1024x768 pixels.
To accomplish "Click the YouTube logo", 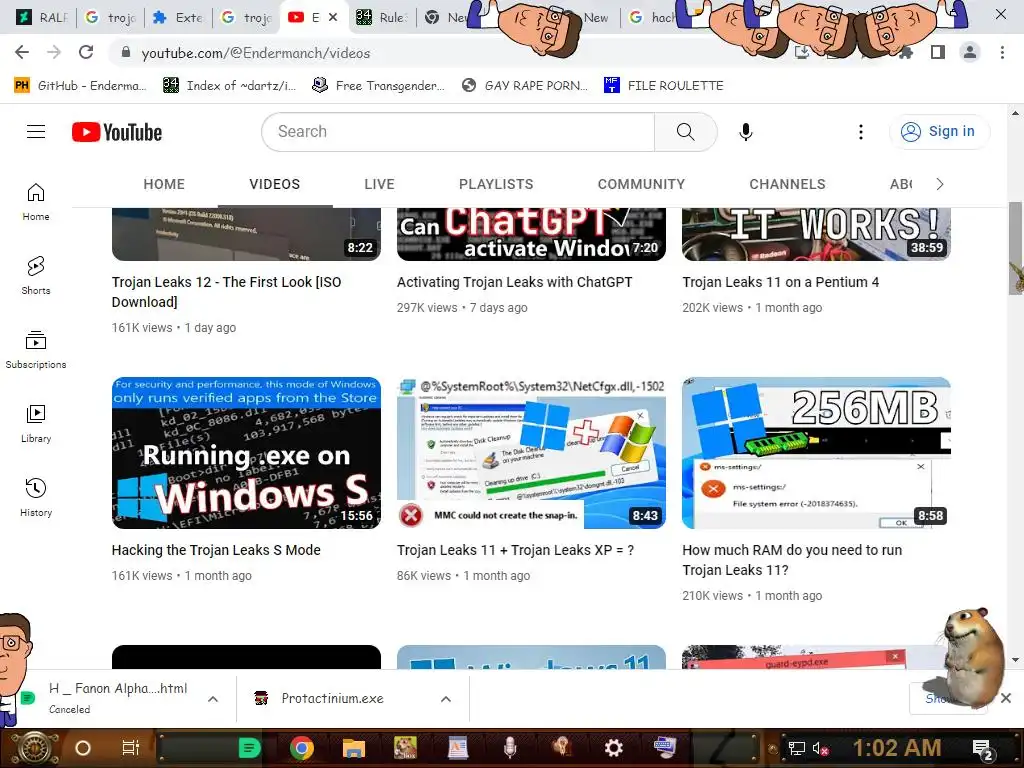I will coord(117,132).
